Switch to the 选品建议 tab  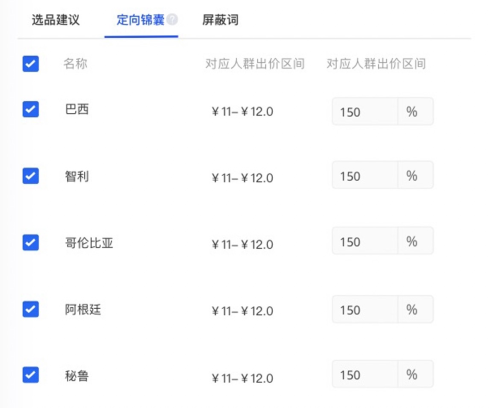[x=56, y=20]
